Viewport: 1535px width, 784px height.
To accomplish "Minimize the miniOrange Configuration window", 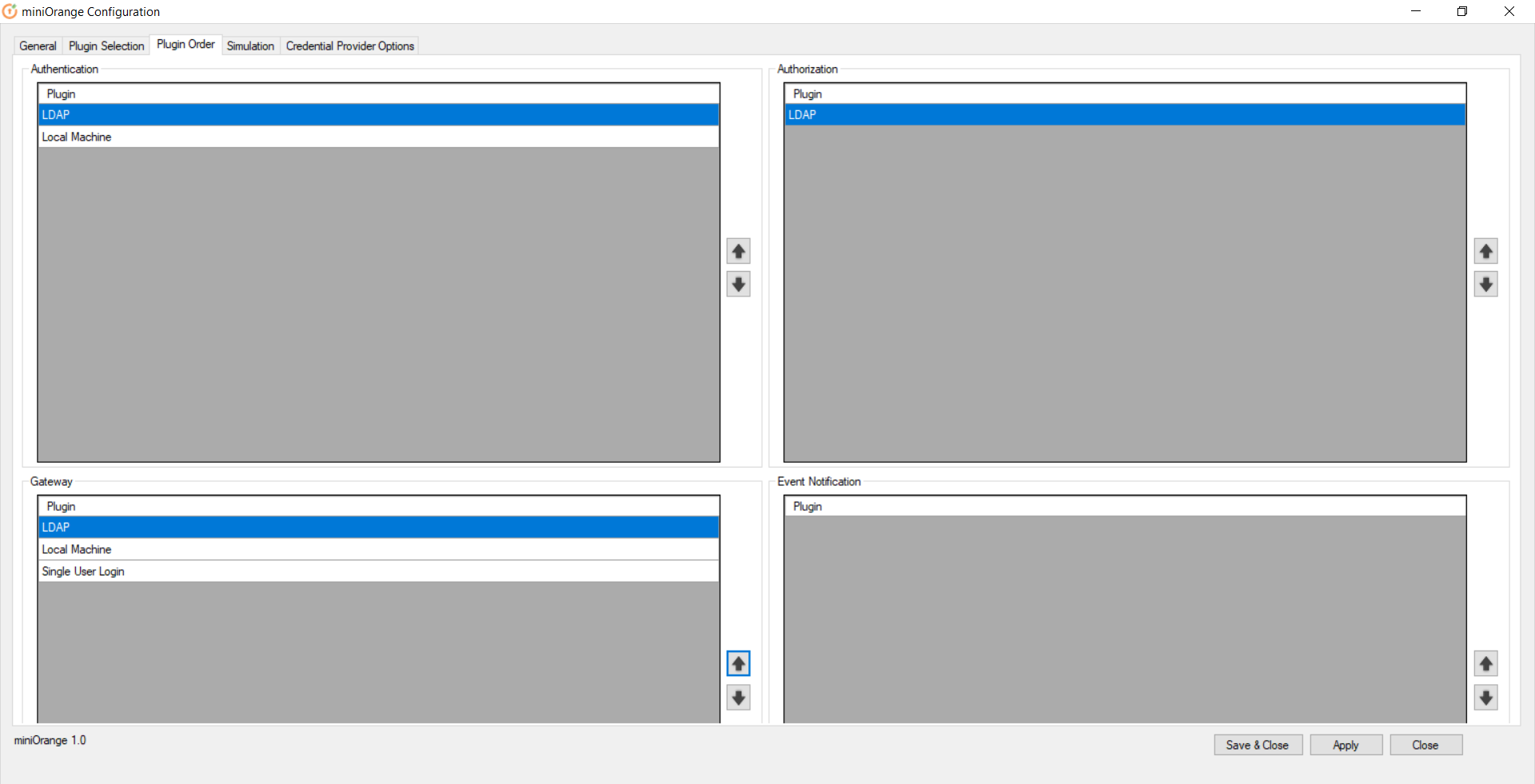I will (1416, 11).
